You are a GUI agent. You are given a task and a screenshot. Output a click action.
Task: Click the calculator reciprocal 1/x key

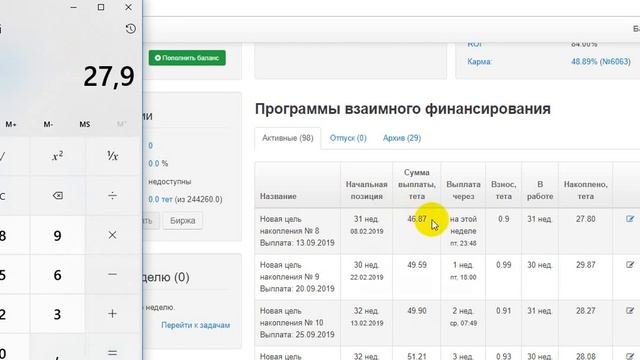coord(112,156)
